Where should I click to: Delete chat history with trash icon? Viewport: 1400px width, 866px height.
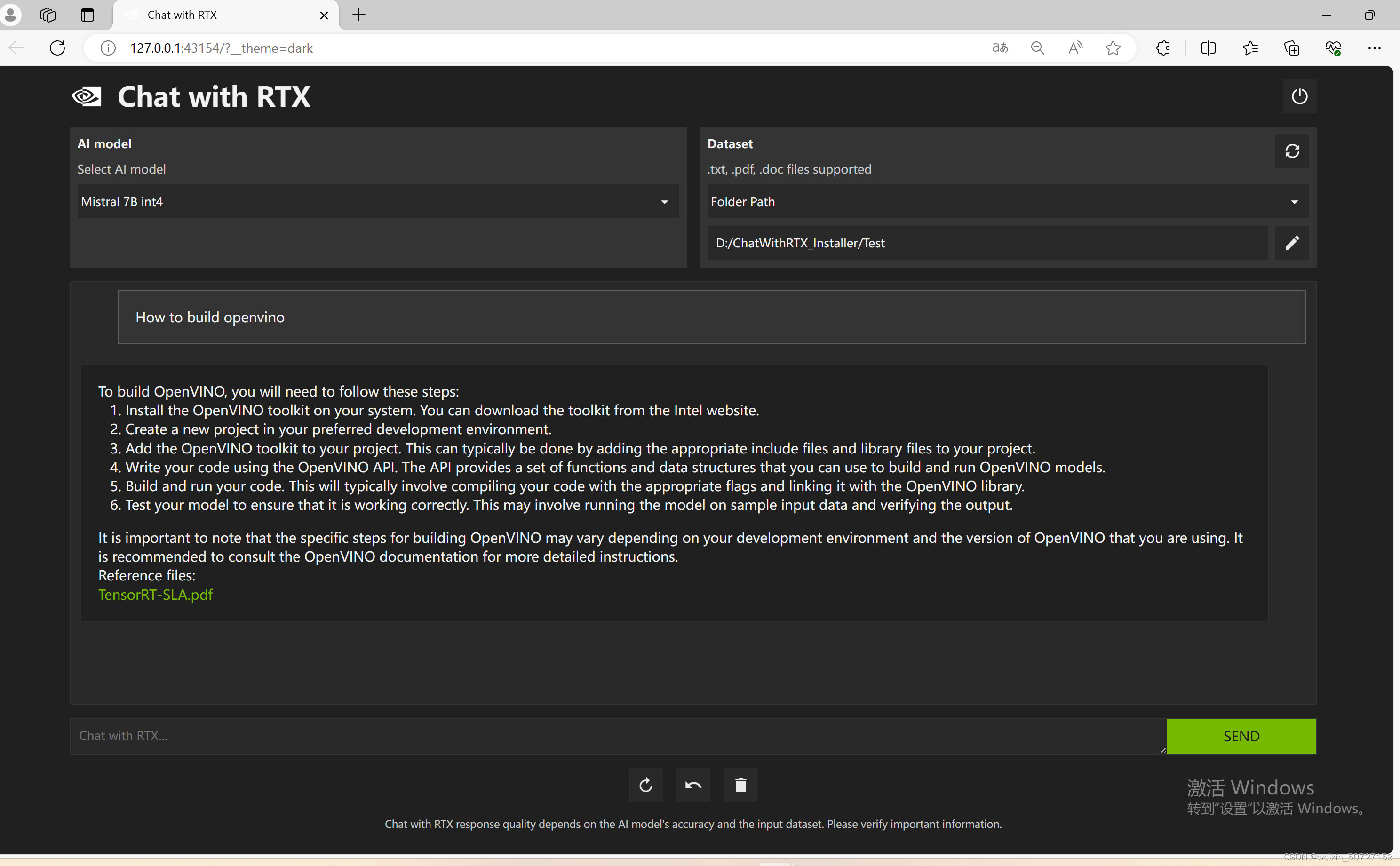click(x=740, y=785)
